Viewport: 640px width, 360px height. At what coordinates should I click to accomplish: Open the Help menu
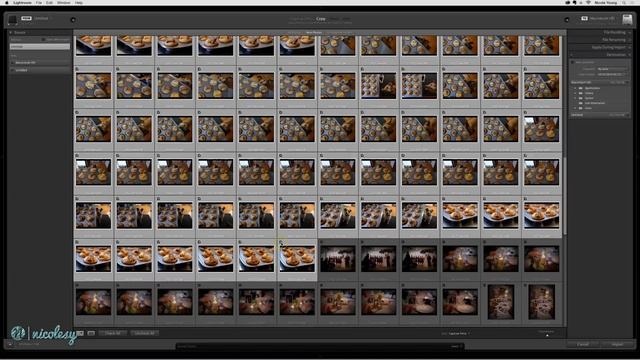79,2
